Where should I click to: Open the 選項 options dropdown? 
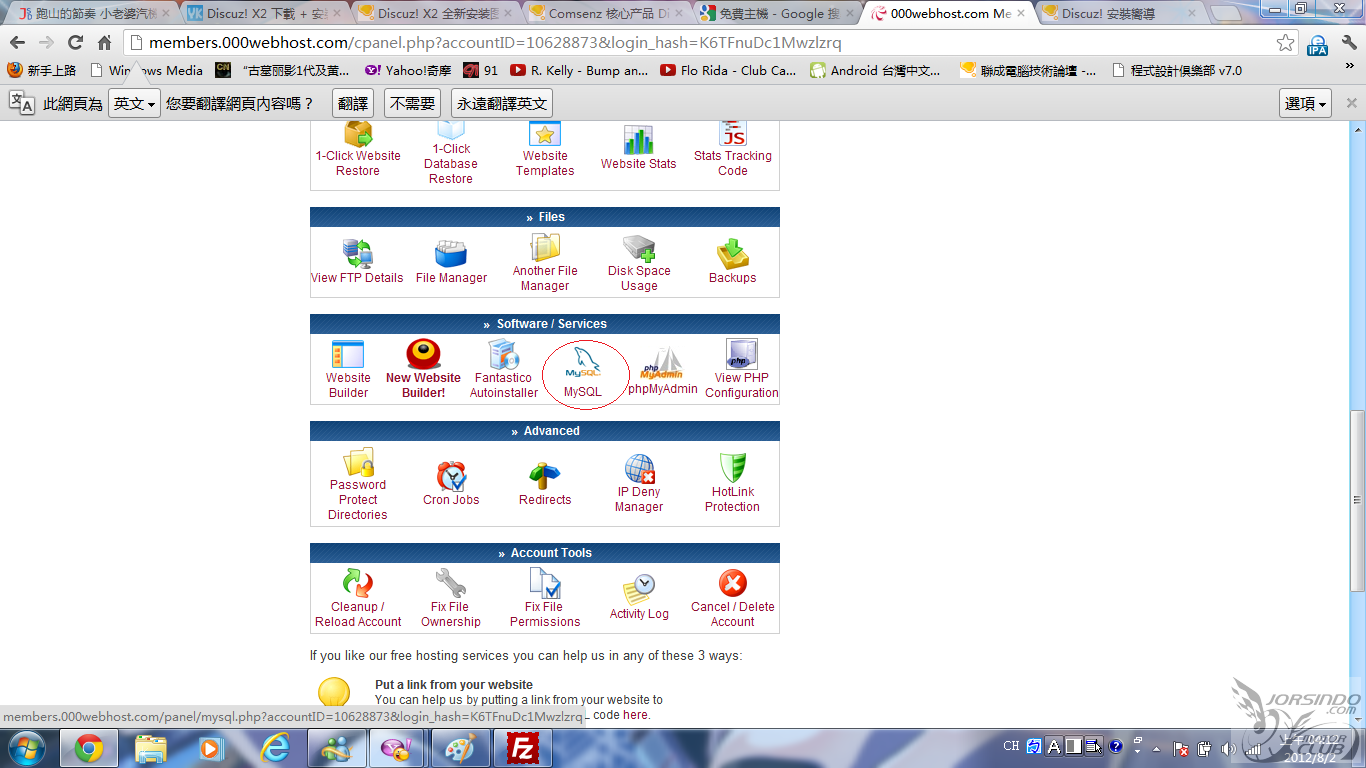coord(1305,104)
